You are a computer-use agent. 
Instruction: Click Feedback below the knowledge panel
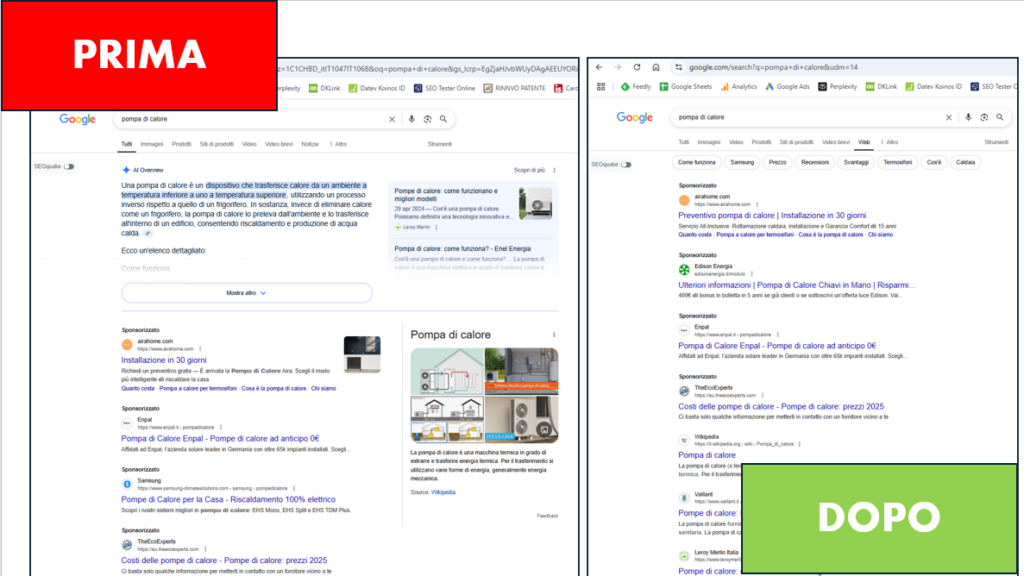point(547,516)
